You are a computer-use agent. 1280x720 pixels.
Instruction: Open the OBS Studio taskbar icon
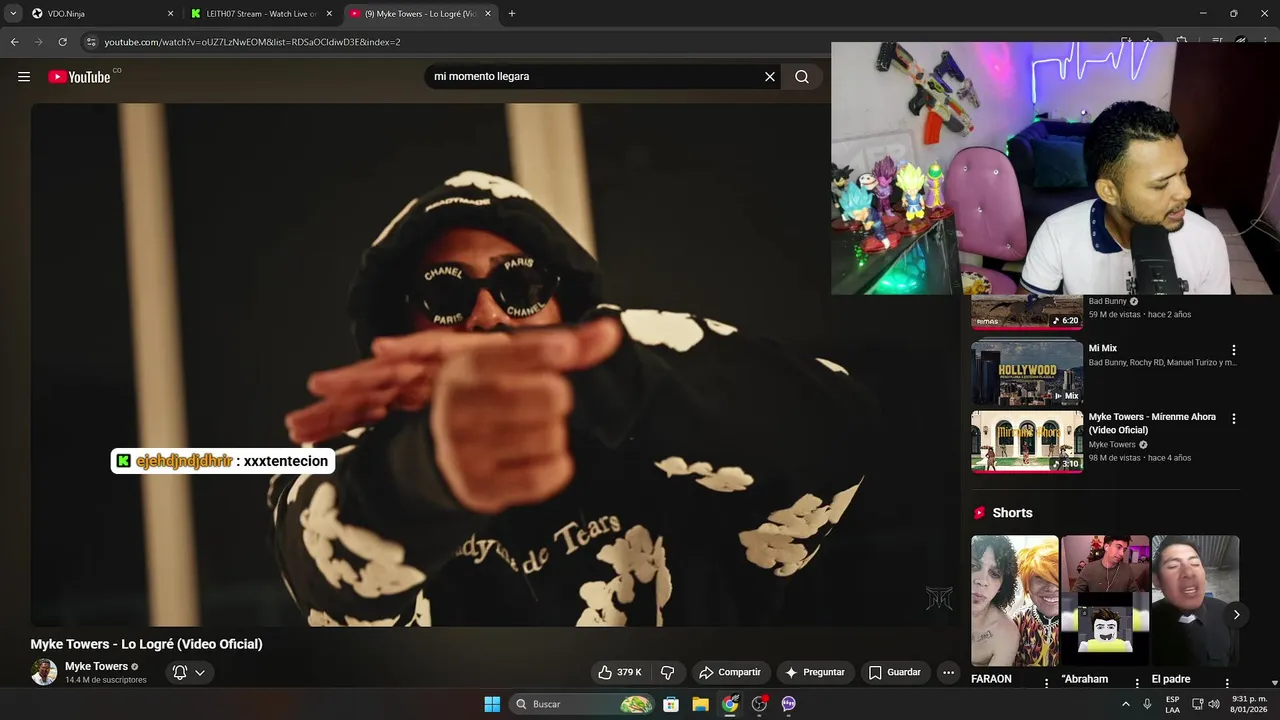(760, 704)
